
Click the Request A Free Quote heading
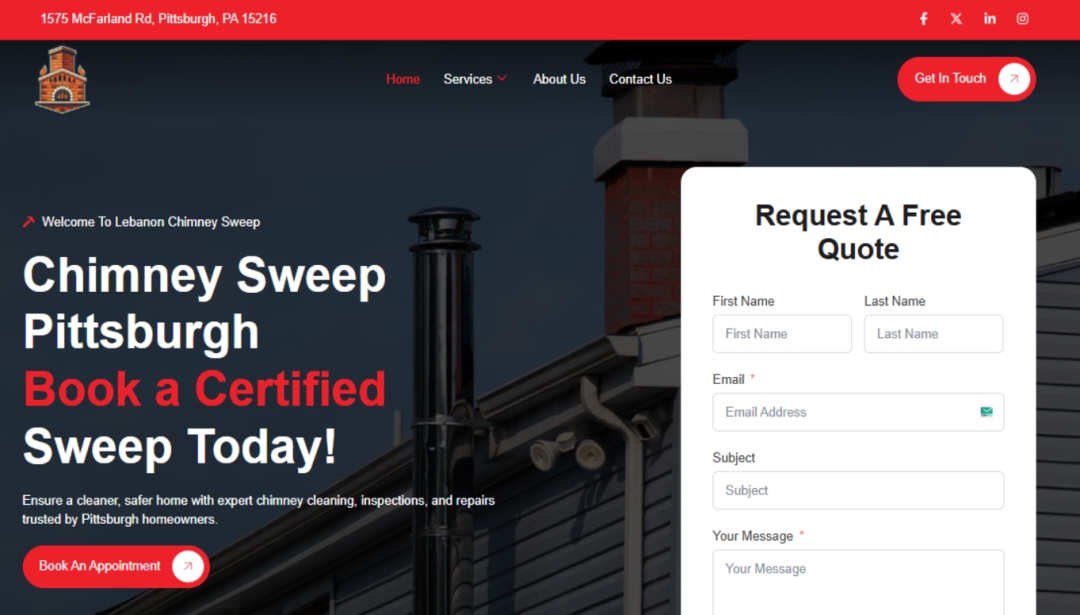click(858, 232)
